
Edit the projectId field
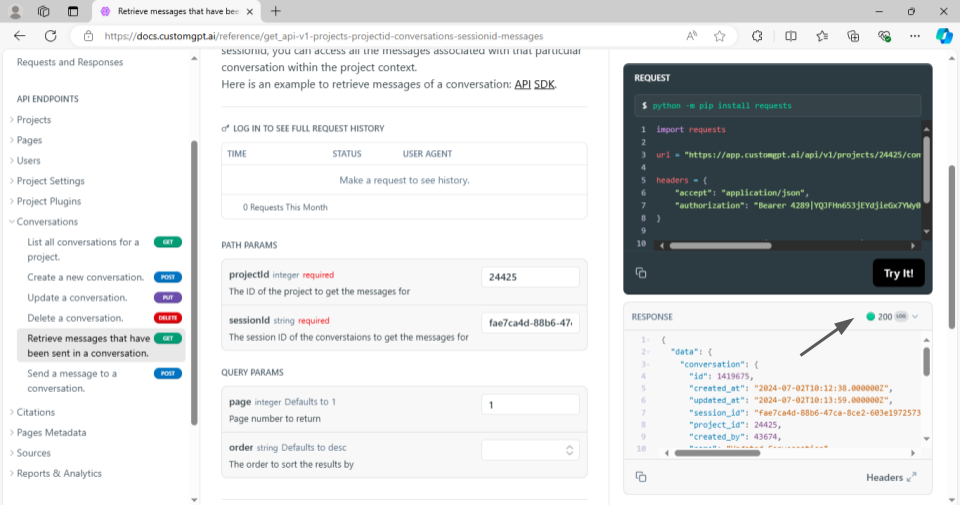530,277
